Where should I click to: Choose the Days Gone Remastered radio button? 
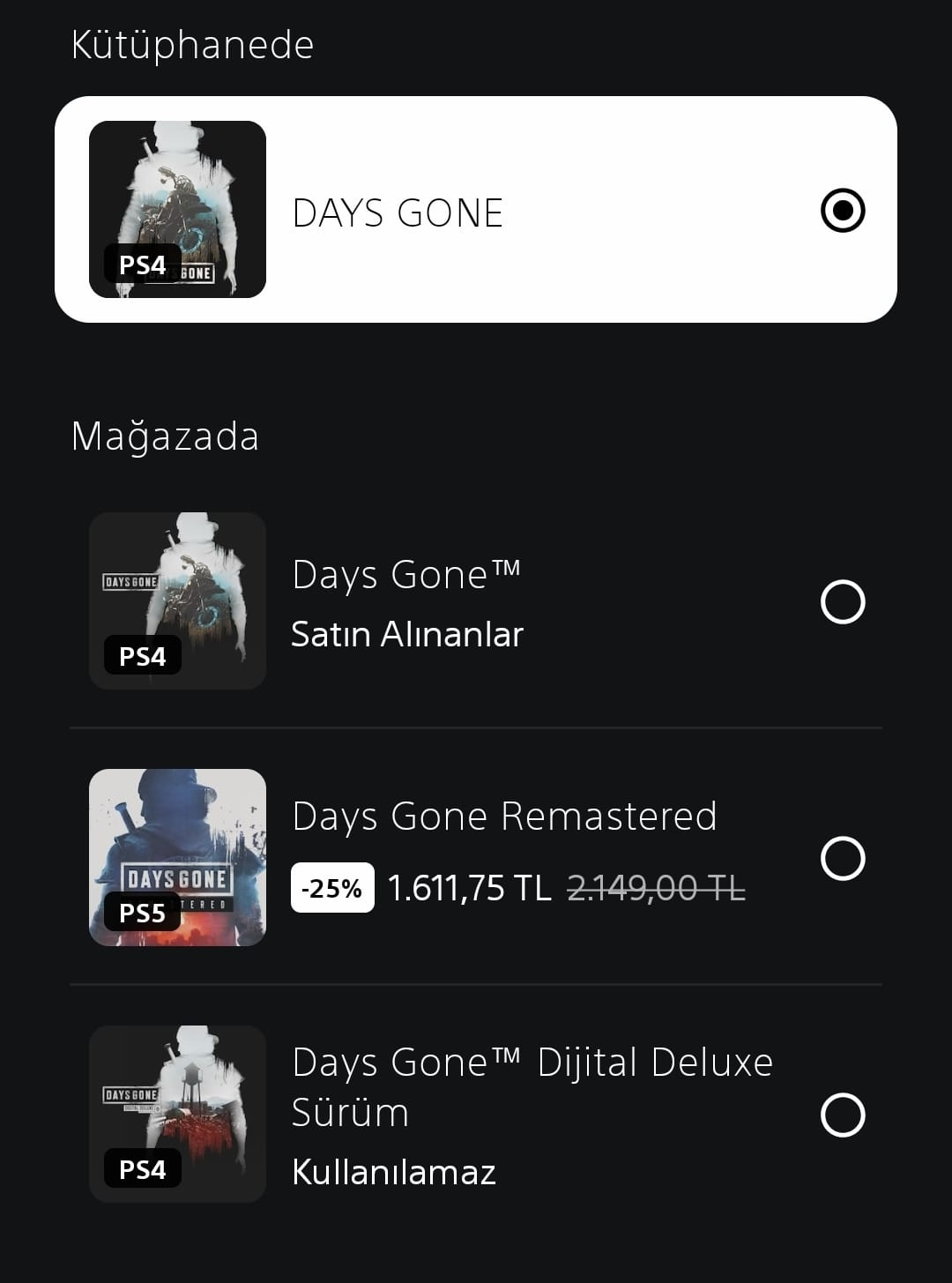point(842,858)
